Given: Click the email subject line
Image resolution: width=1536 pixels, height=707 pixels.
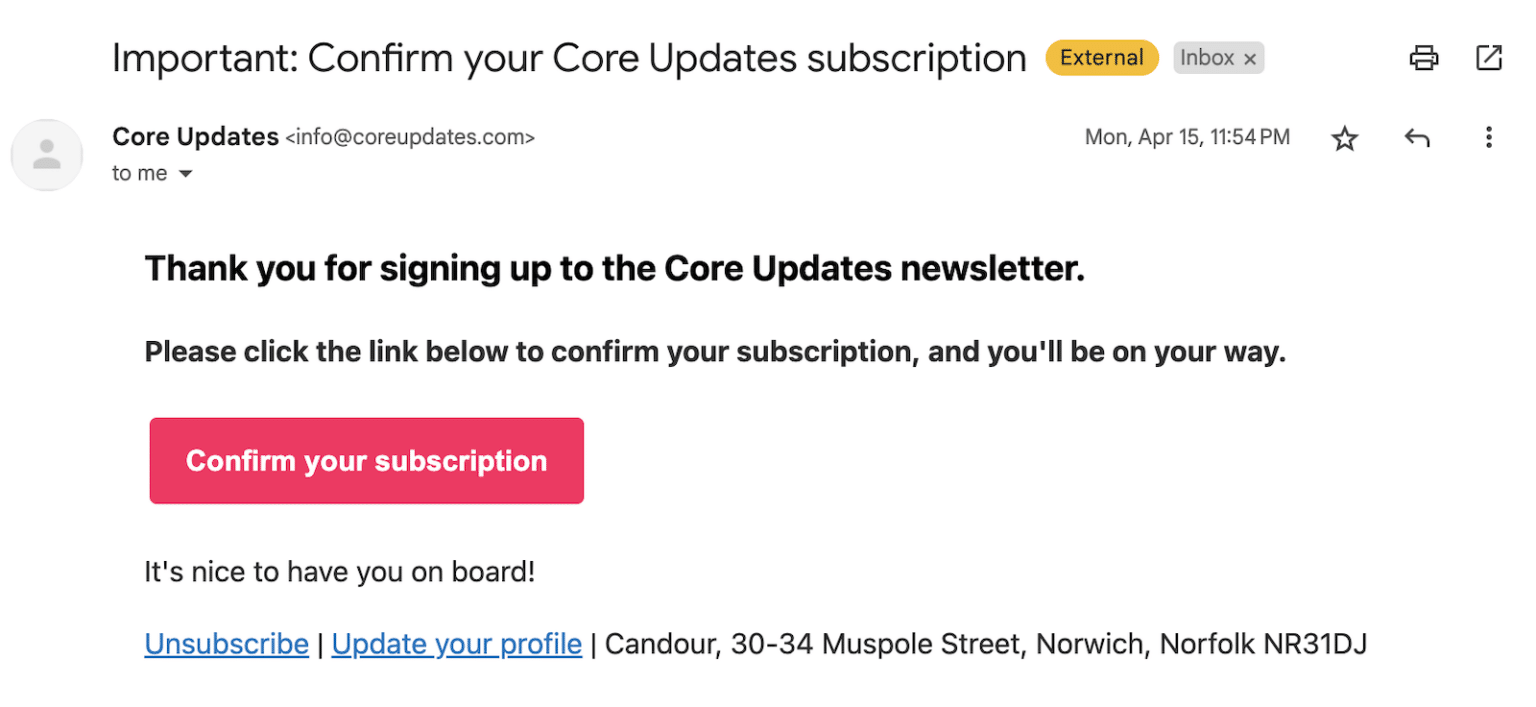Looking at the screenshot, I should tap(568, 58).
